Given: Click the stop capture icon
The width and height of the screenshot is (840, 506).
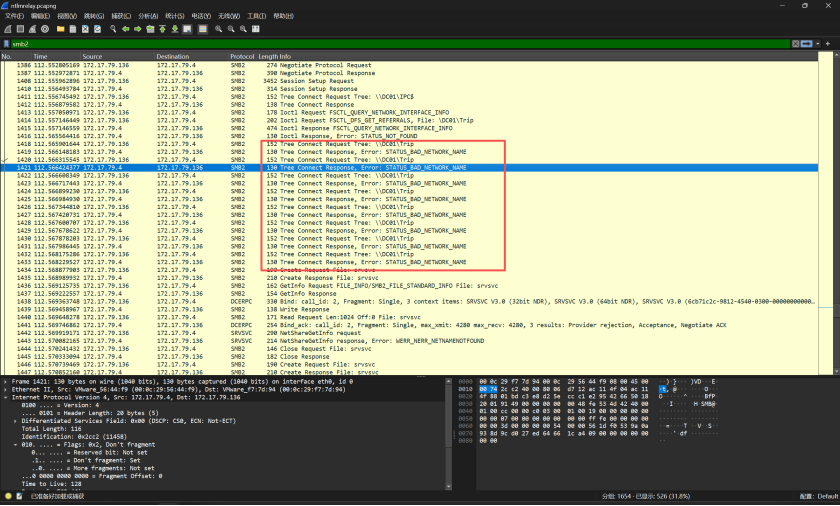Looking at the screenshot, I should tap(19, 29).
